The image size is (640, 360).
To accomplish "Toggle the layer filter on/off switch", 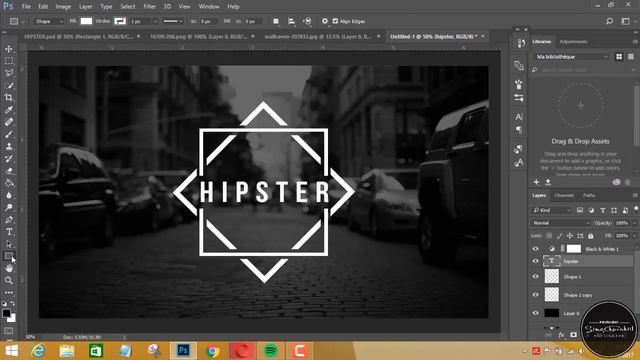I will (x=636, y=209).
